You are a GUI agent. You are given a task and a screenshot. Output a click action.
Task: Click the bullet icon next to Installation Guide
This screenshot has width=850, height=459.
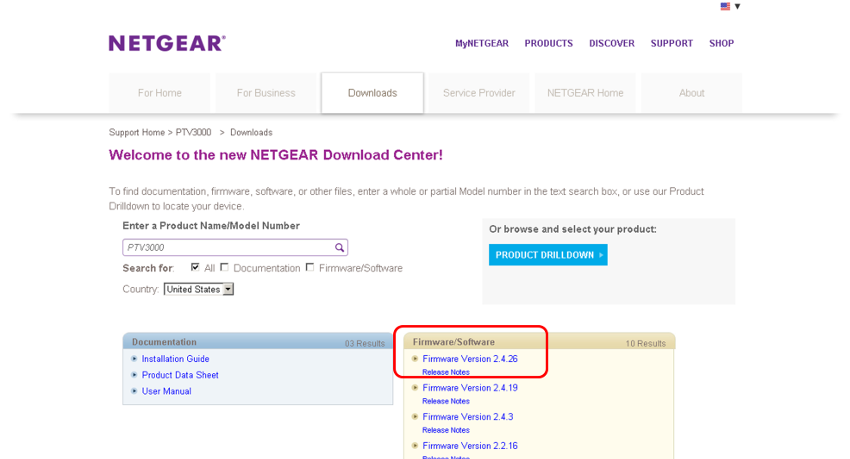coord(134,358)
